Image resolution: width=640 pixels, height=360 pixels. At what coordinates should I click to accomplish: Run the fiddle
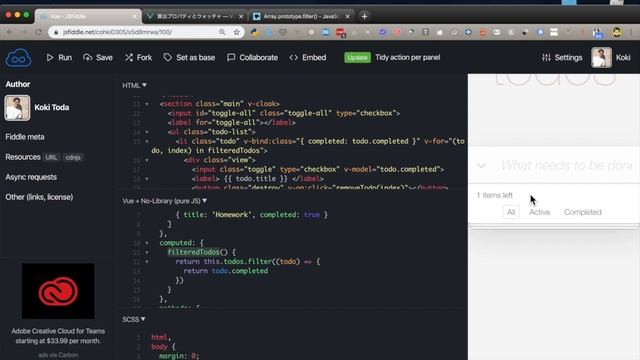[59, 58]
